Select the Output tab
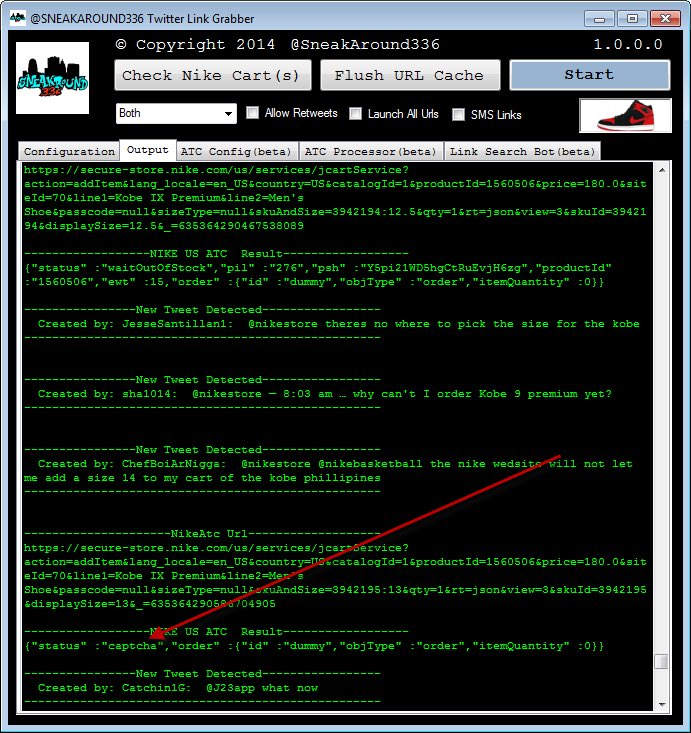This screenshot has width=691, height=733. [x=148, y=150]
